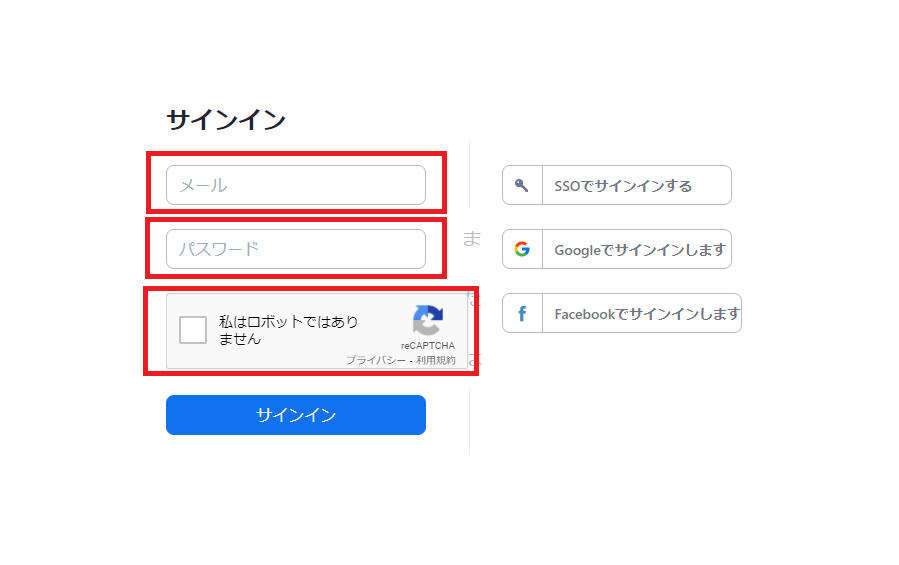Click the サインイン heading title
Screen dimensions: 899x565
[x=226, y=120]
